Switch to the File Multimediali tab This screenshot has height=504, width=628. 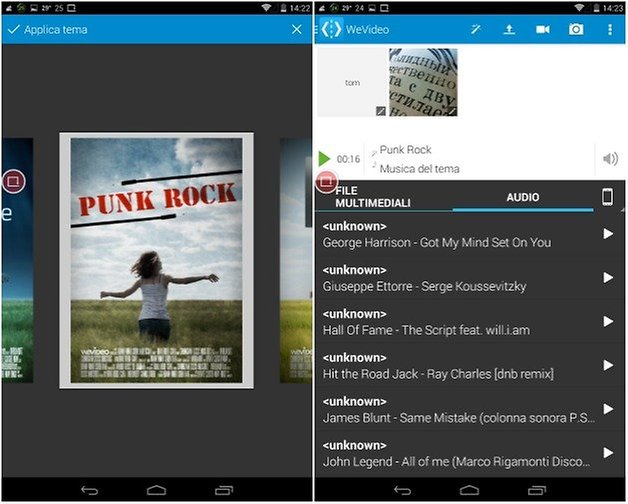pos(373,197)
